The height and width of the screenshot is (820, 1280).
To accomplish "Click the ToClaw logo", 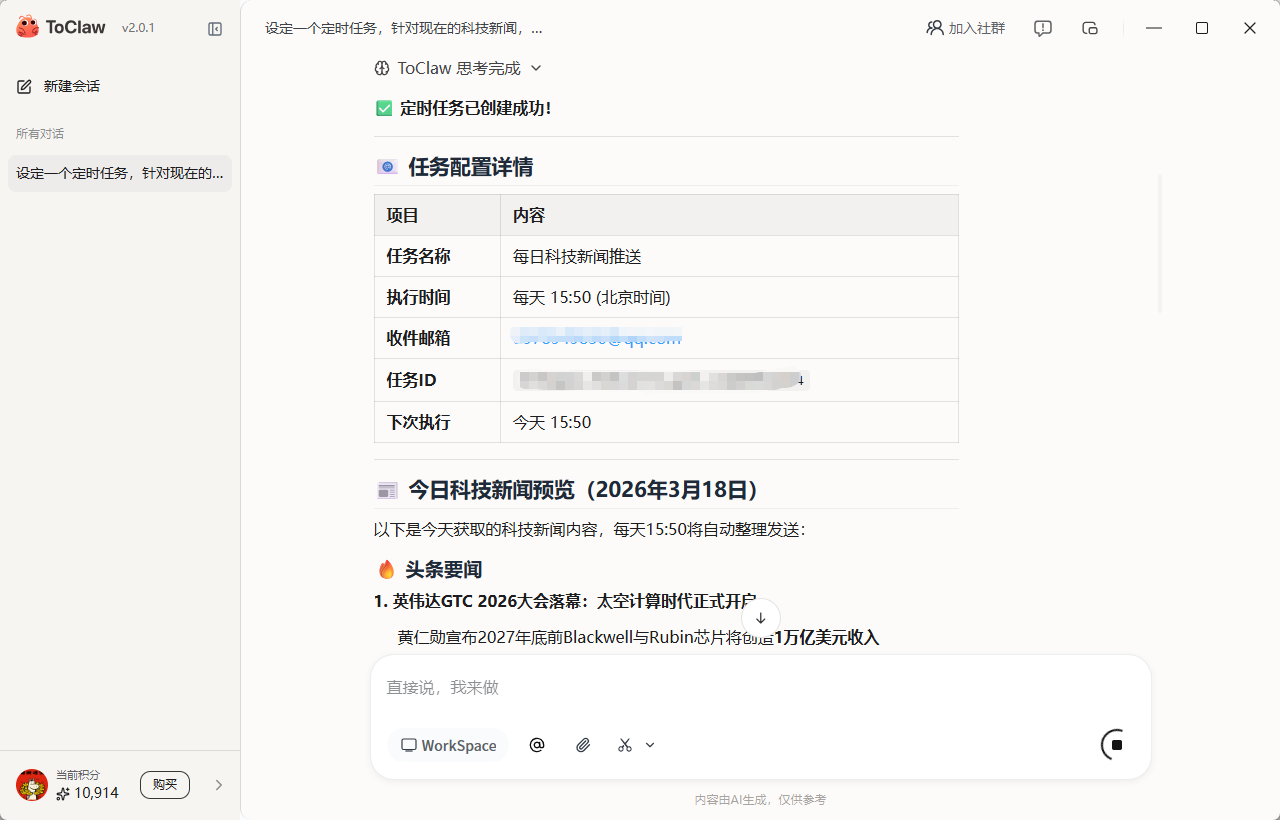I will point(28,27).
